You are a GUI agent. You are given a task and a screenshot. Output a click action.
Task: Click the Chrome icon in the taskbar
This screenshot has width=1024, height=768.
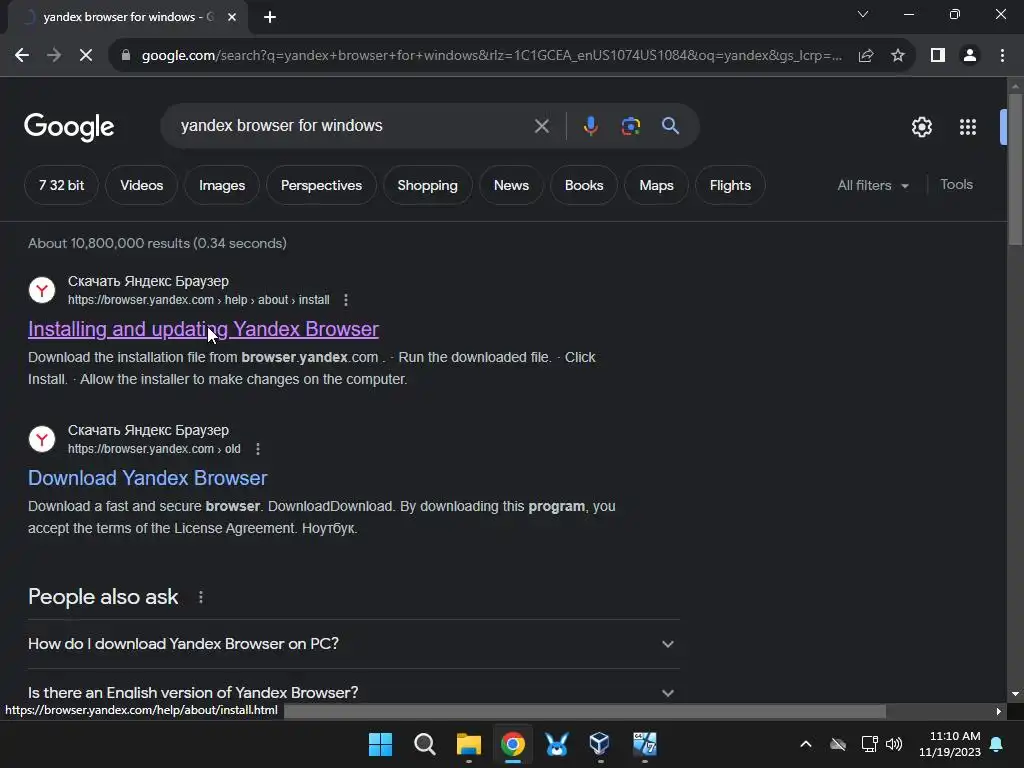513,744
